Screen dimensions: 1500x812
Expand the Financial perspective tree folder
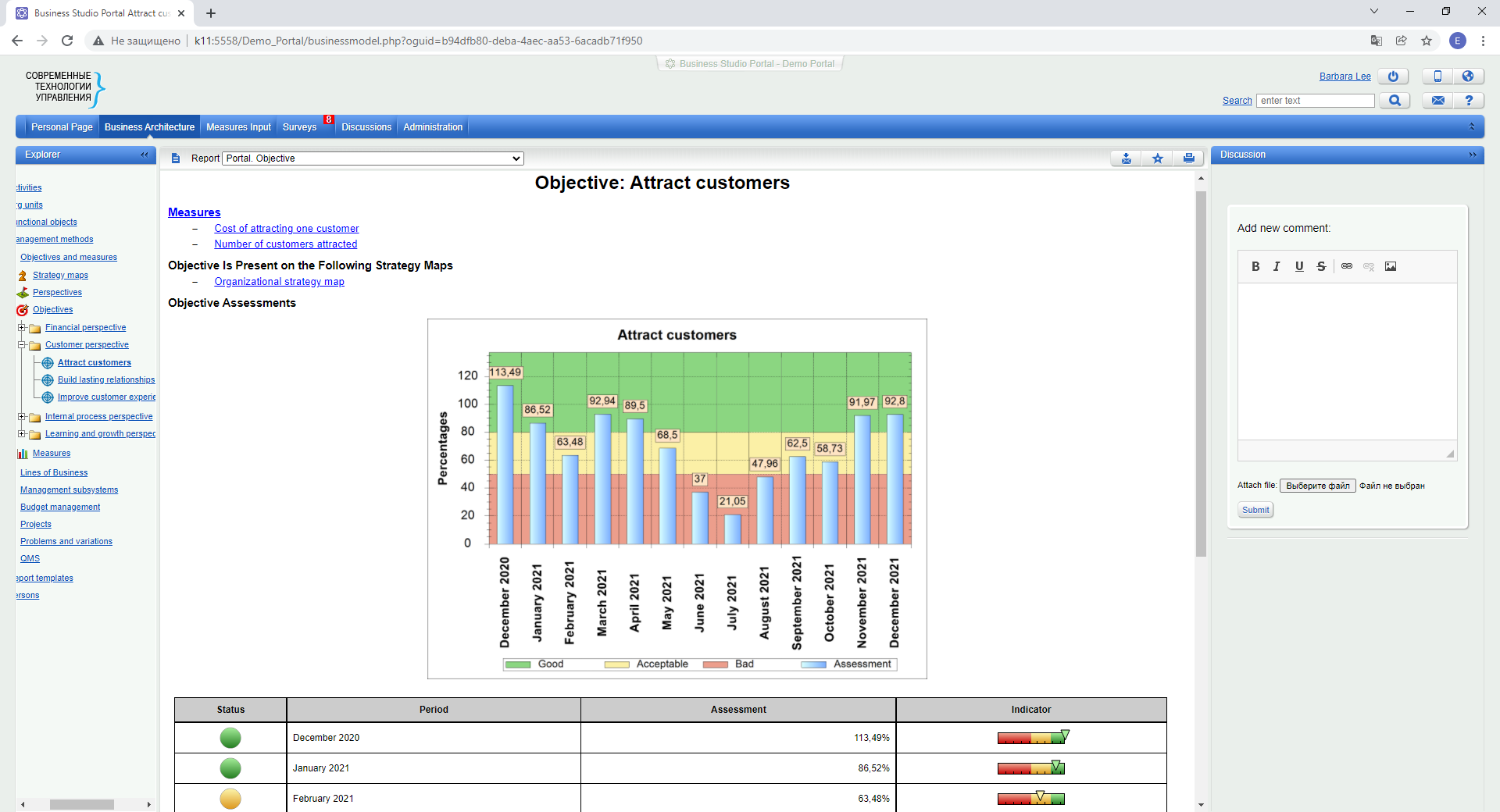(22, 328)
